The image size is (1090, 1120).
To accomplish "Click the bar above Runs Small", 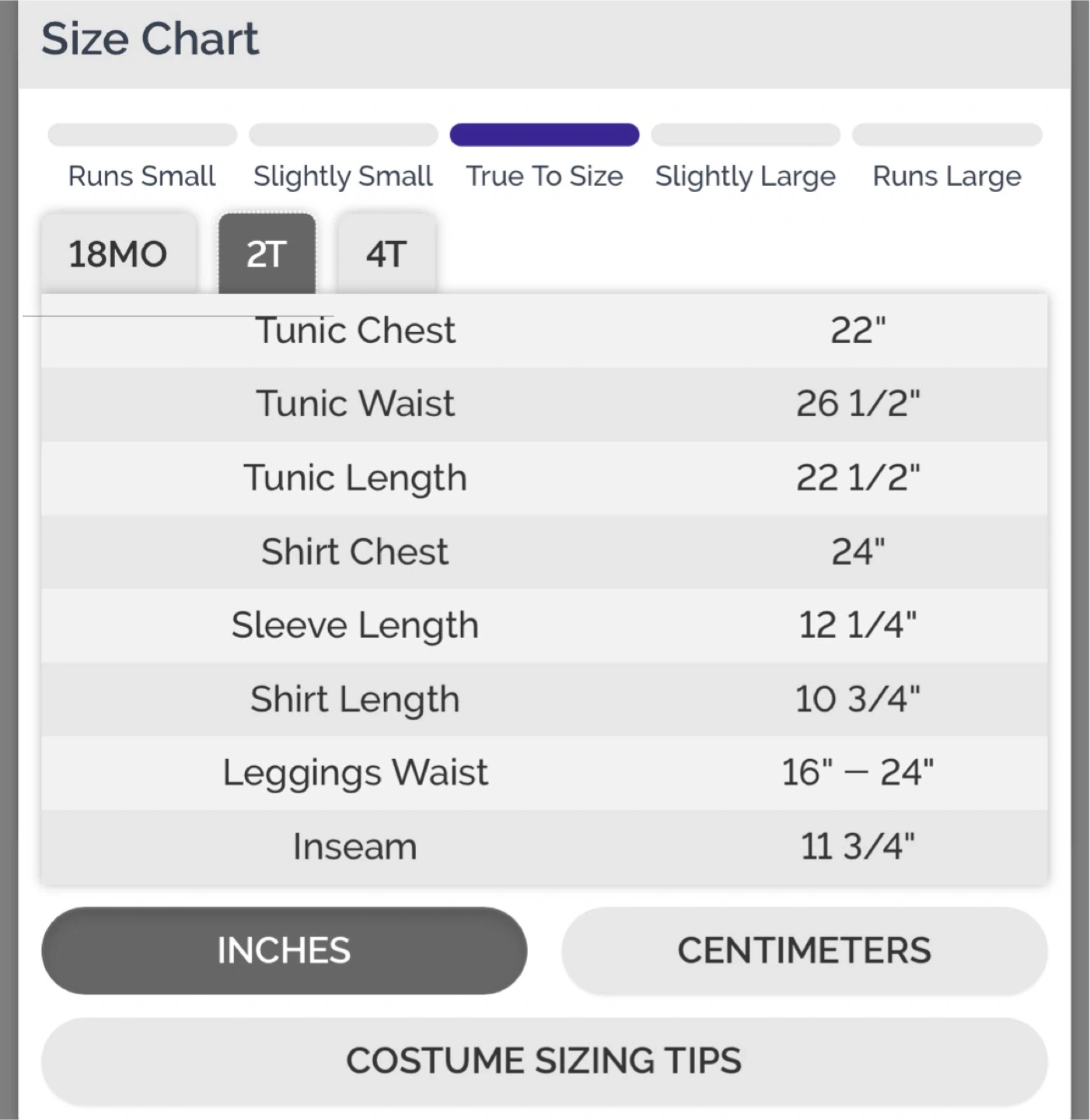I will [142, 135].
